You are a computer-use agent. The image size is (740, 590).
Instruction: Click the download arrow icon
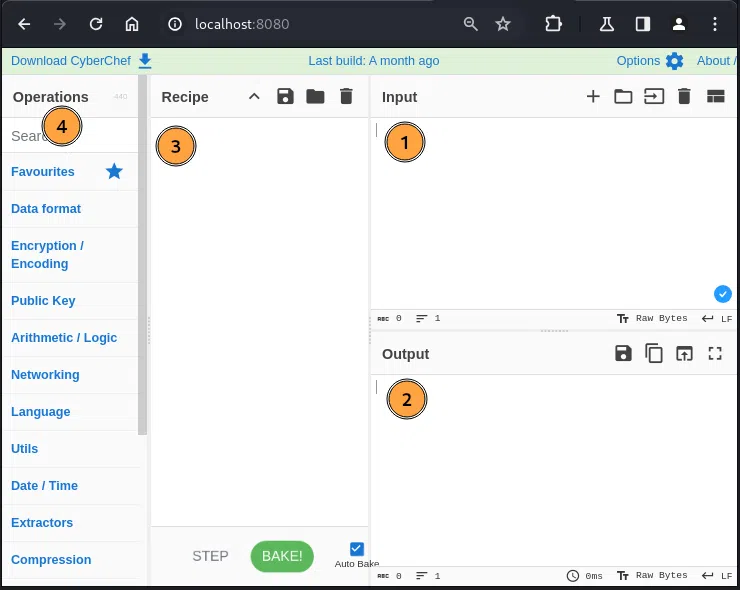click(145, 61)
